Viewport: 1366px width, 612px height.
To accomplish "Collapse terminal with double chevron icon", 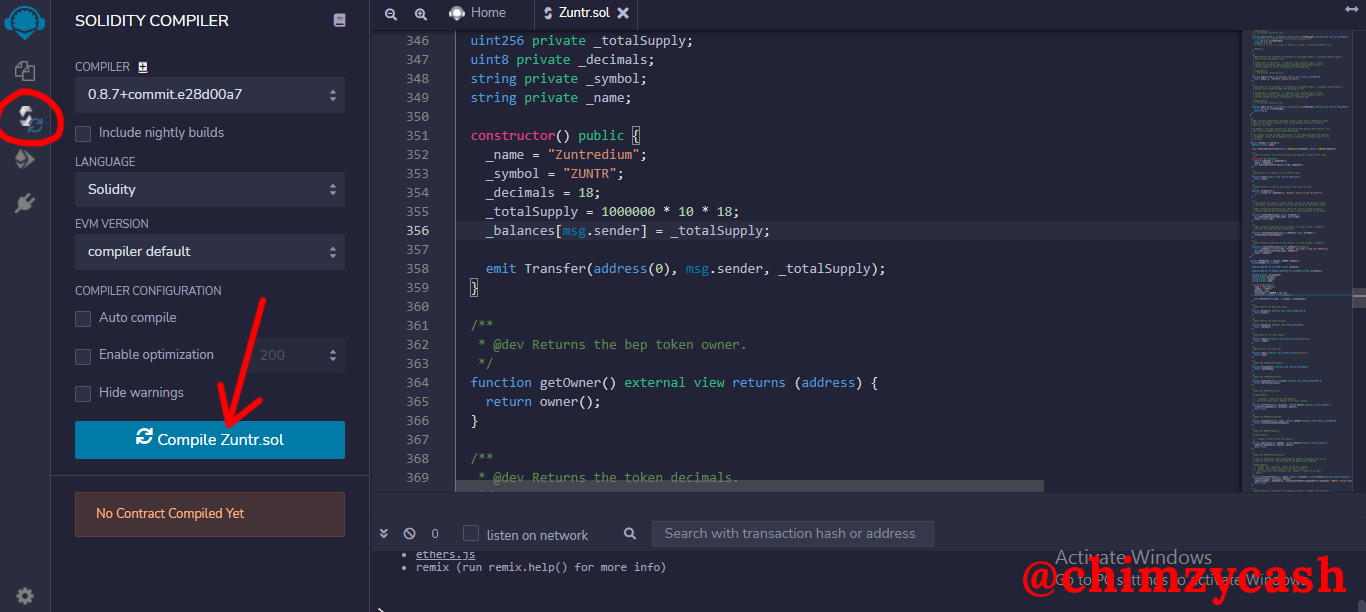I will (384, 534).
